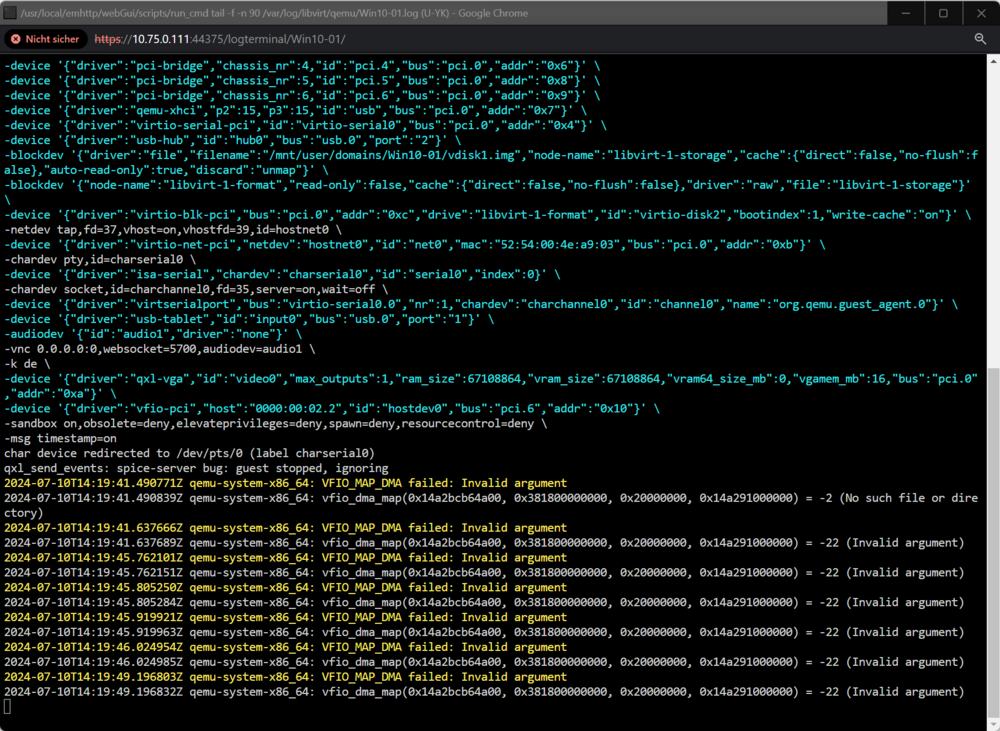This screenshot has width=1000, height=731.
Task: Open the Nicht sicher security info badge
Action: point(45,39)
